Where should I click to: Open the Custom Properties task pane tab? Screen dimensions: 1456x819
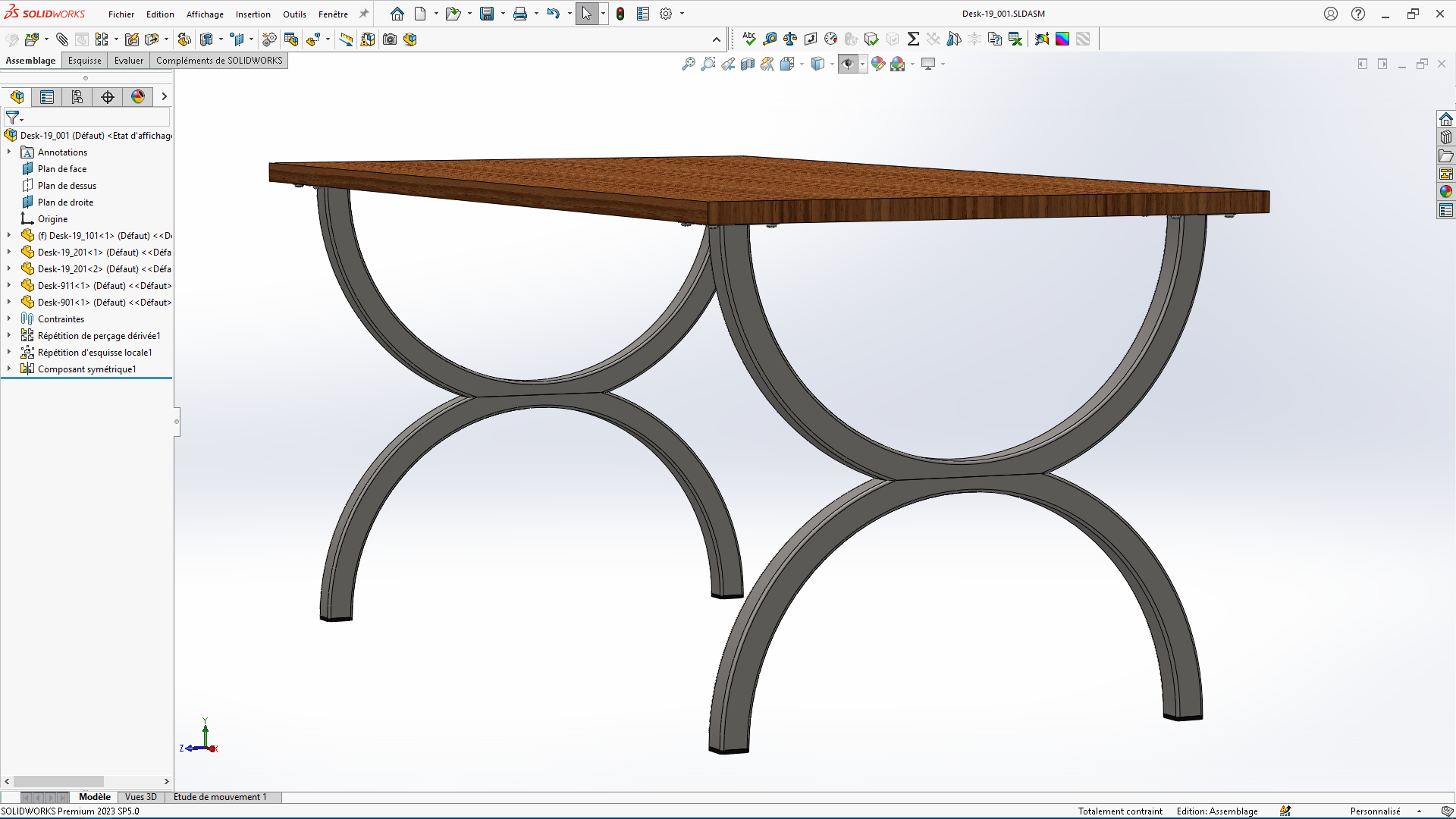[1446, 210]
